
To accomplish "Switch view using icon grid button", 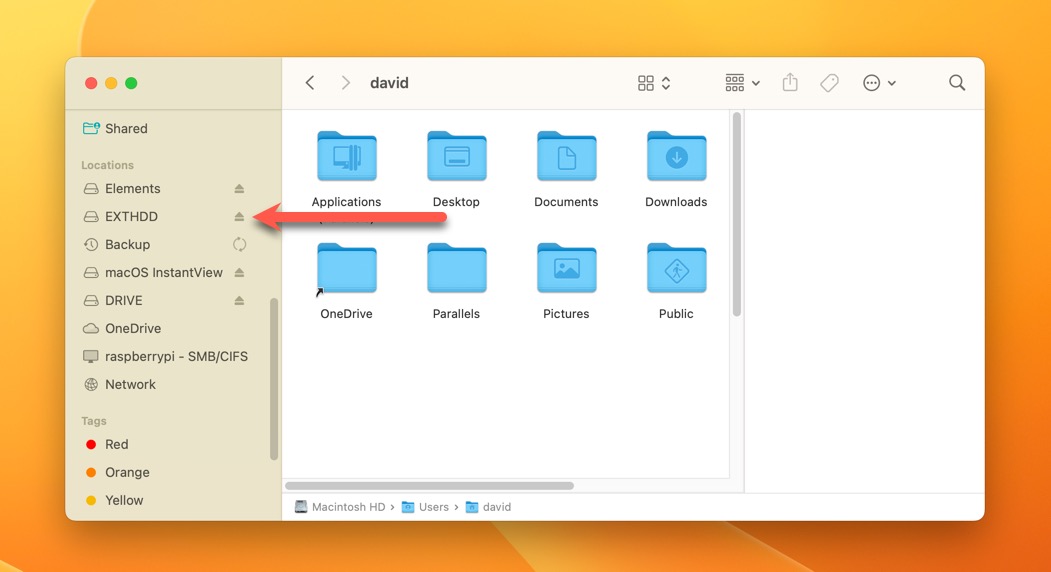I will 654,82.
